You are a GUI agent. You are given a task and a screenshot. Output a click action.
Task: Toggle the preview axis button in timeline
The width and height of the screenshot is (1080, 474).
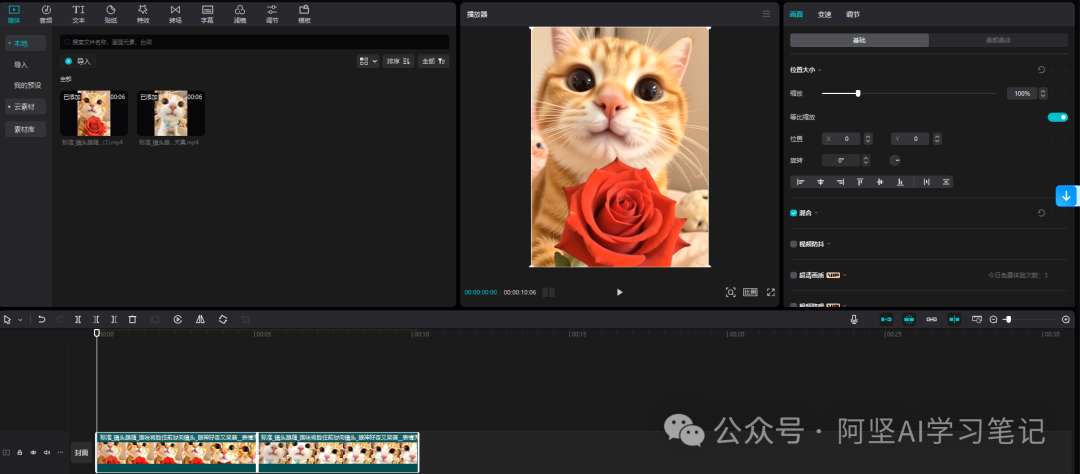pyautogui.click(x=954, y=320)
